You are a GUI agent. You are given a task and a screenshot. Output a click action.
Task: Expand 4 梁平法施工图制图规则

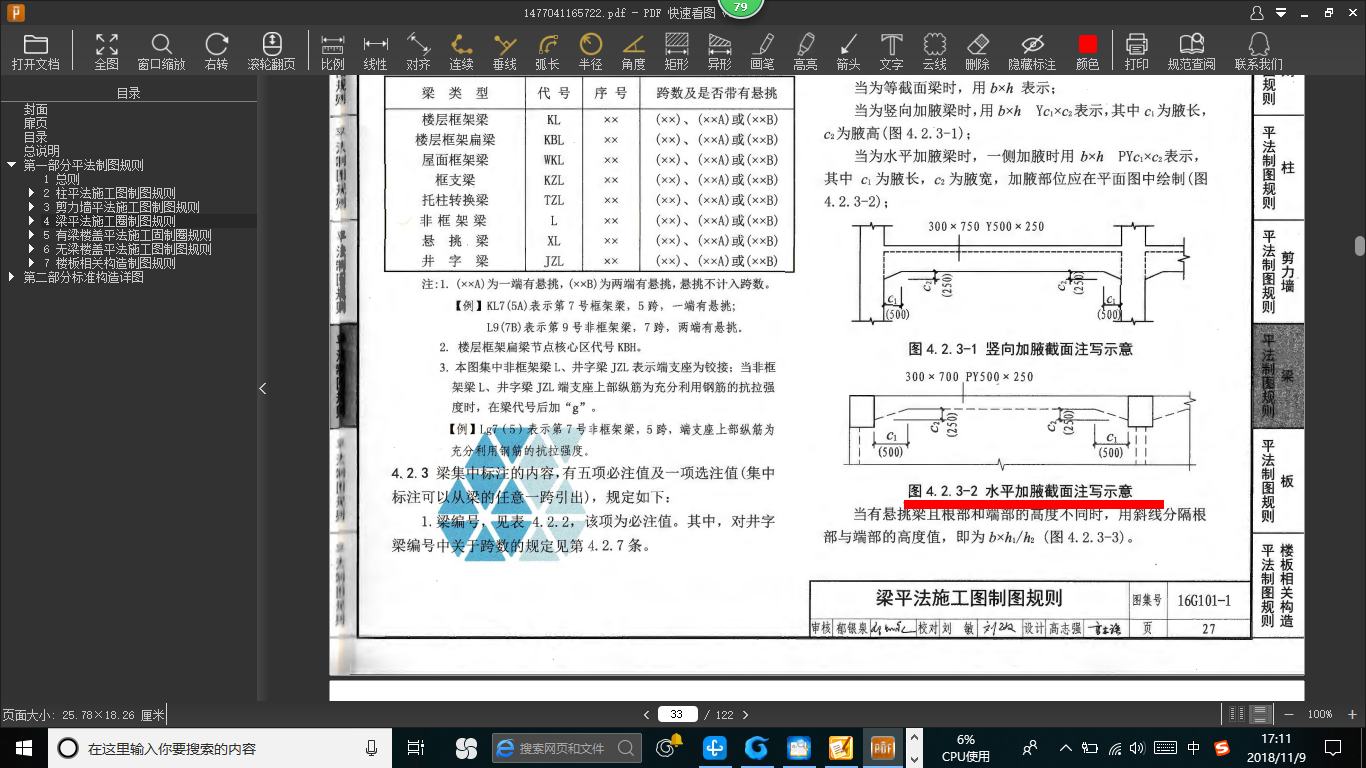[x=31, y=221]
